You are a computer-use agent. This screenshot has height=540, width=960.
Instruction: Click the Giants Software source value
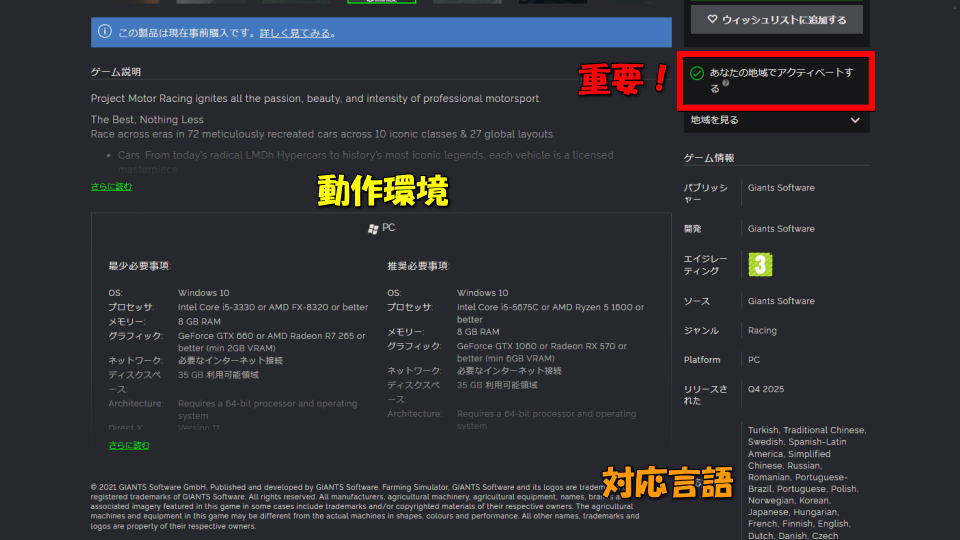click(x=781, y=301)
